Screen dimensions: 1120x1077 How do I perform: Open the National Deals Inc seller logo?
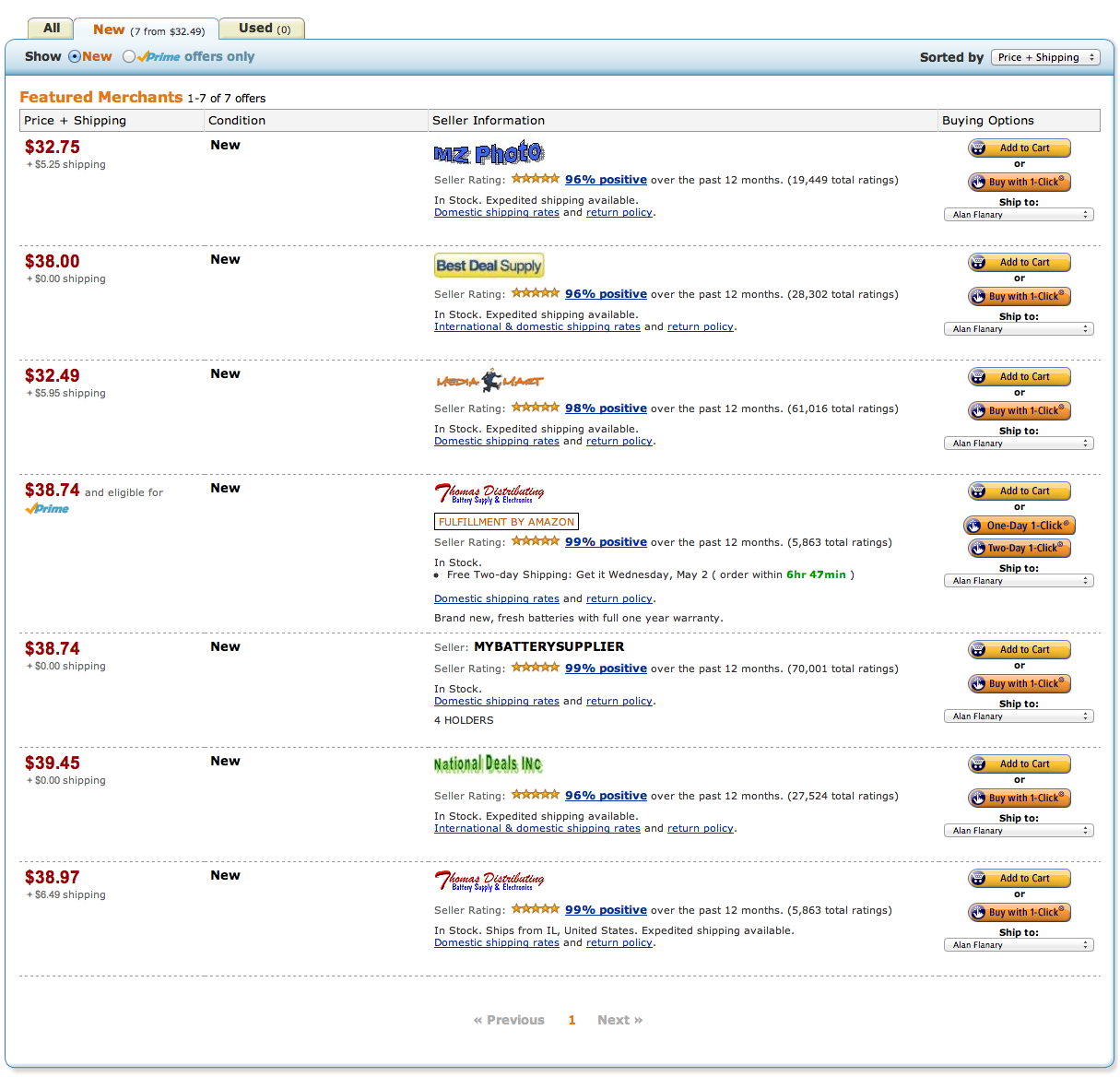(488, 763)
